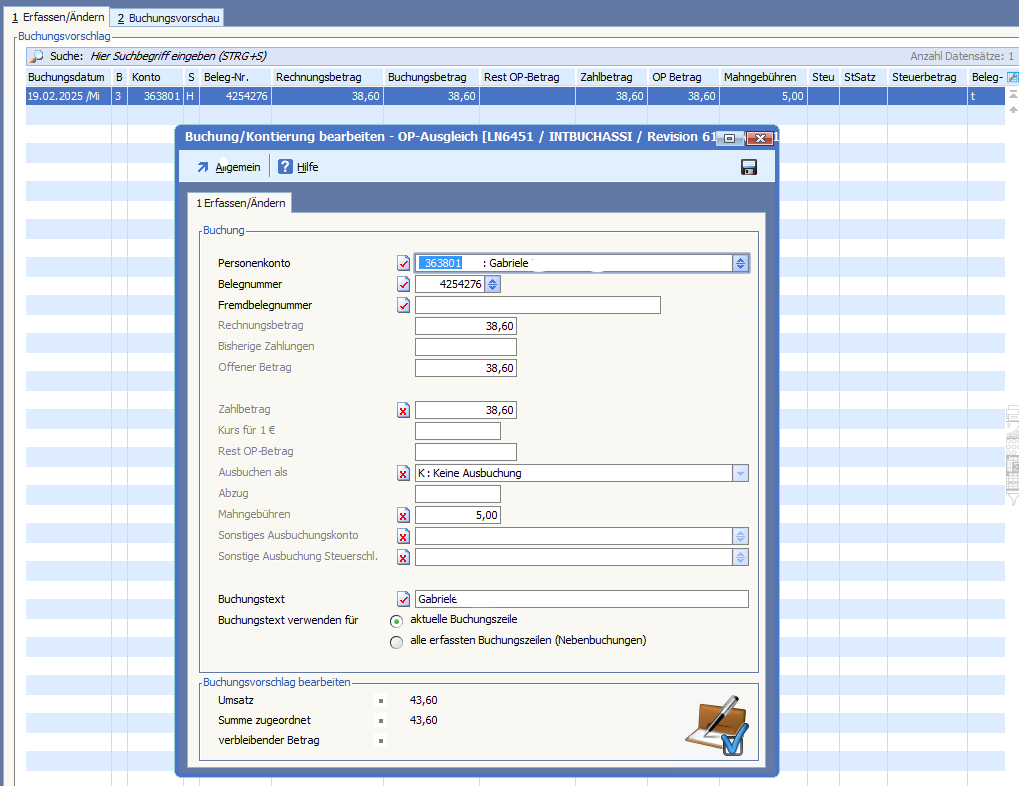Select 'alle erfassten Buchungszeilen' radio option
Screen dimensions: 1019x786
coord(396,641)
